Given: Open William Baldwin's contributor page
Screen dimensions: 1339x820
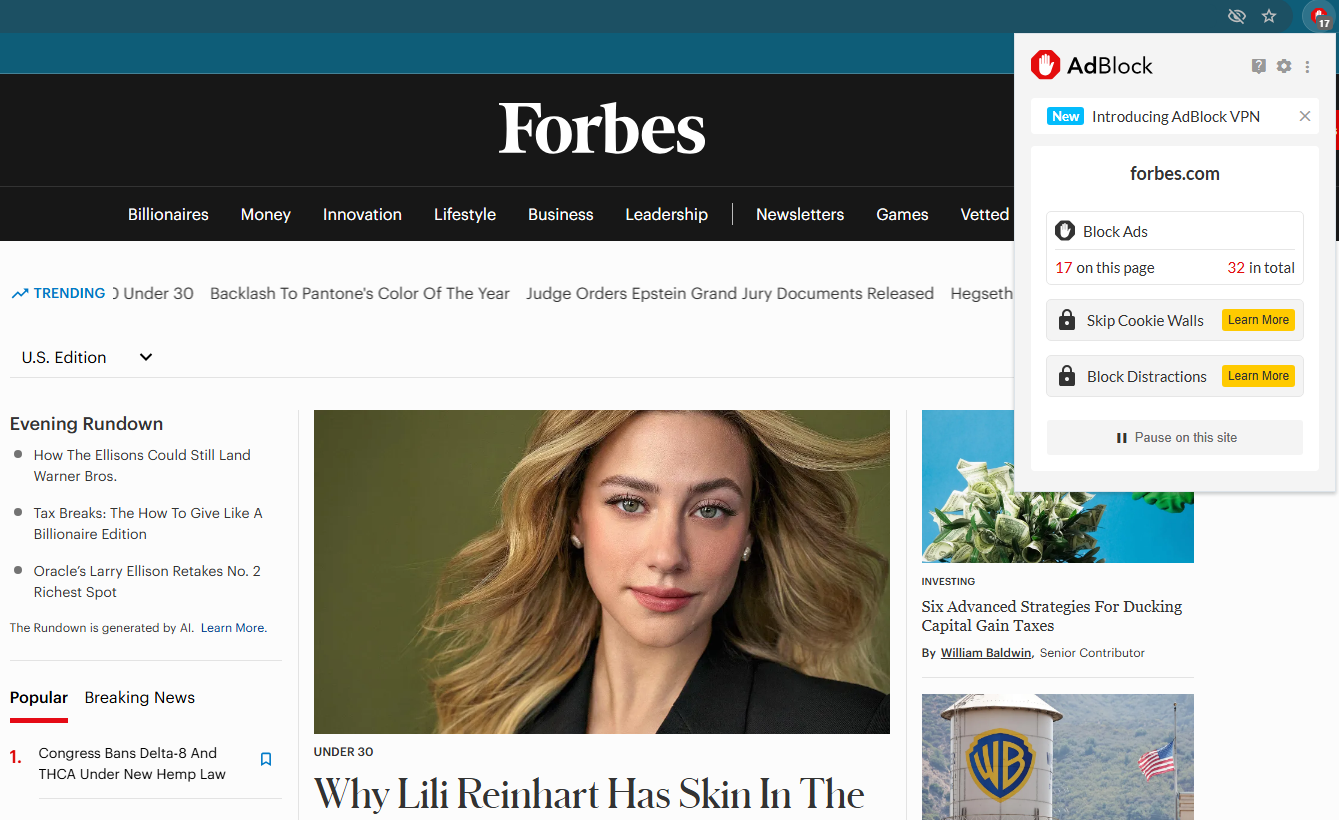Looking at the screenshot, I should point(985,652).
